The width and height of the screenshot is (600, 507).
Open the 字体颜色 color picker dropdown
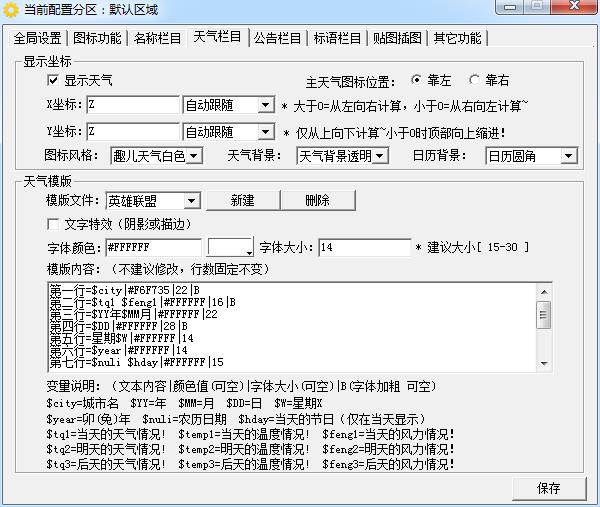pyautogui.click(x=244, y=247)
